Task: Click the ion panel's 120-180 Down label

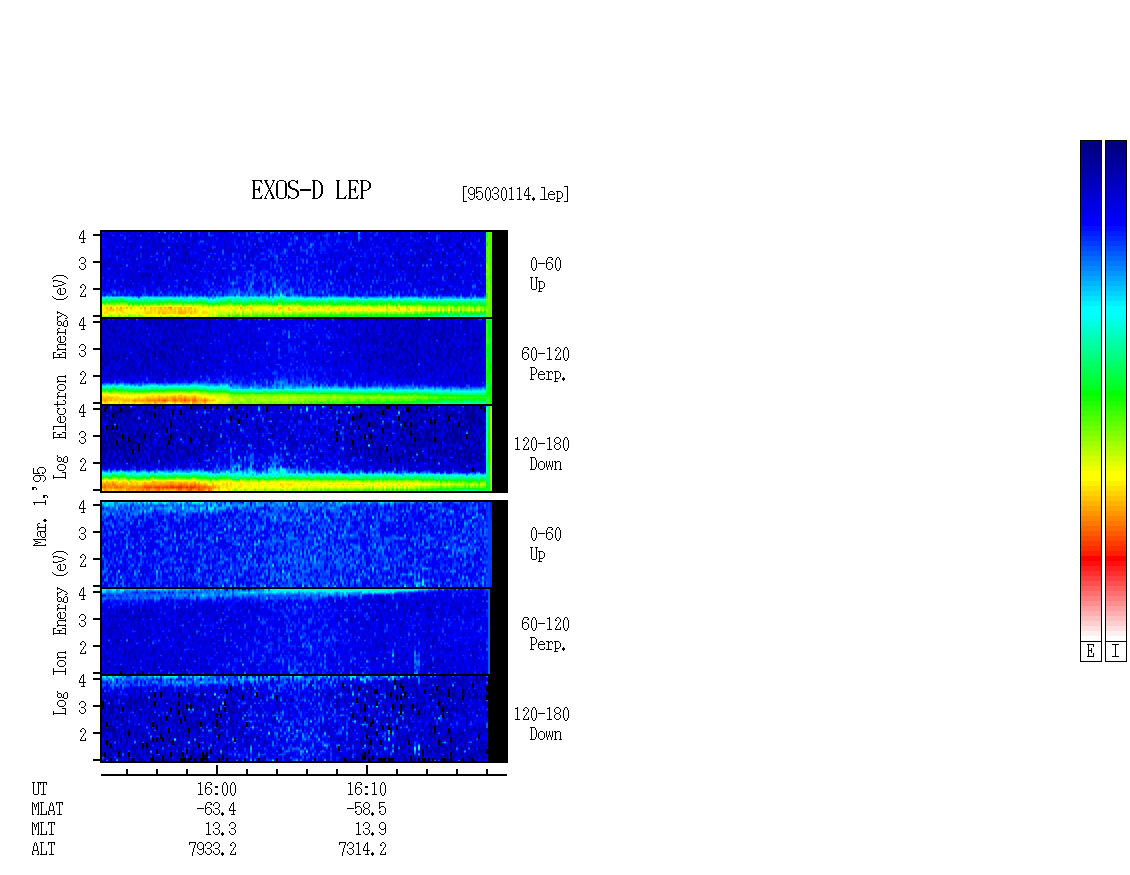Action: 541,724
